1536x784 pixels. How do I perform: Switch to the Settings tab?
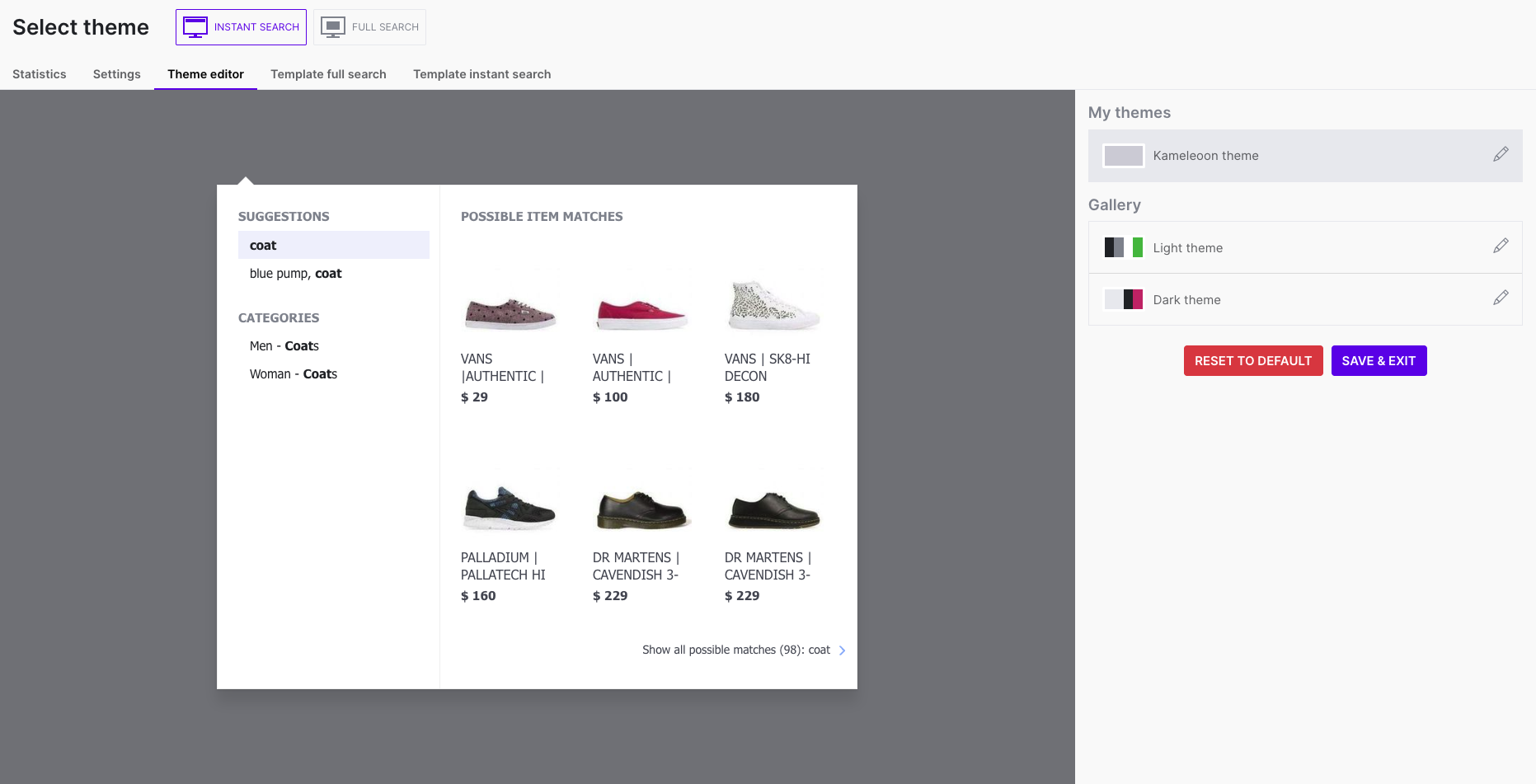(x=117, y=74)
